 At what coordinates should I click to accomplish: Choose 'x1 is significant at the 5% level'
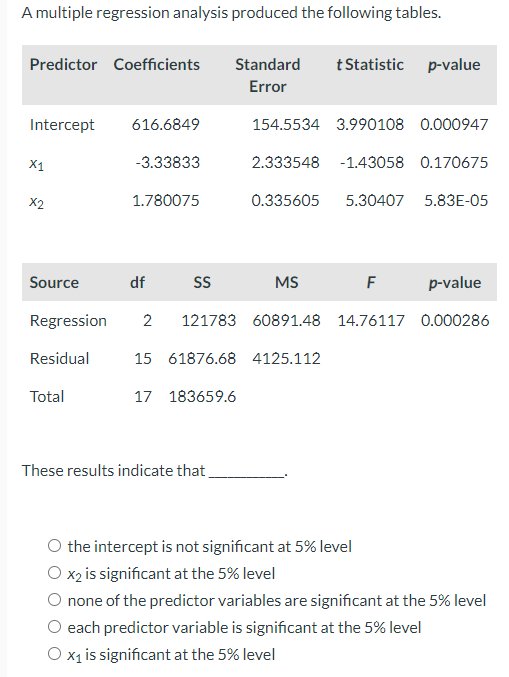54,655
